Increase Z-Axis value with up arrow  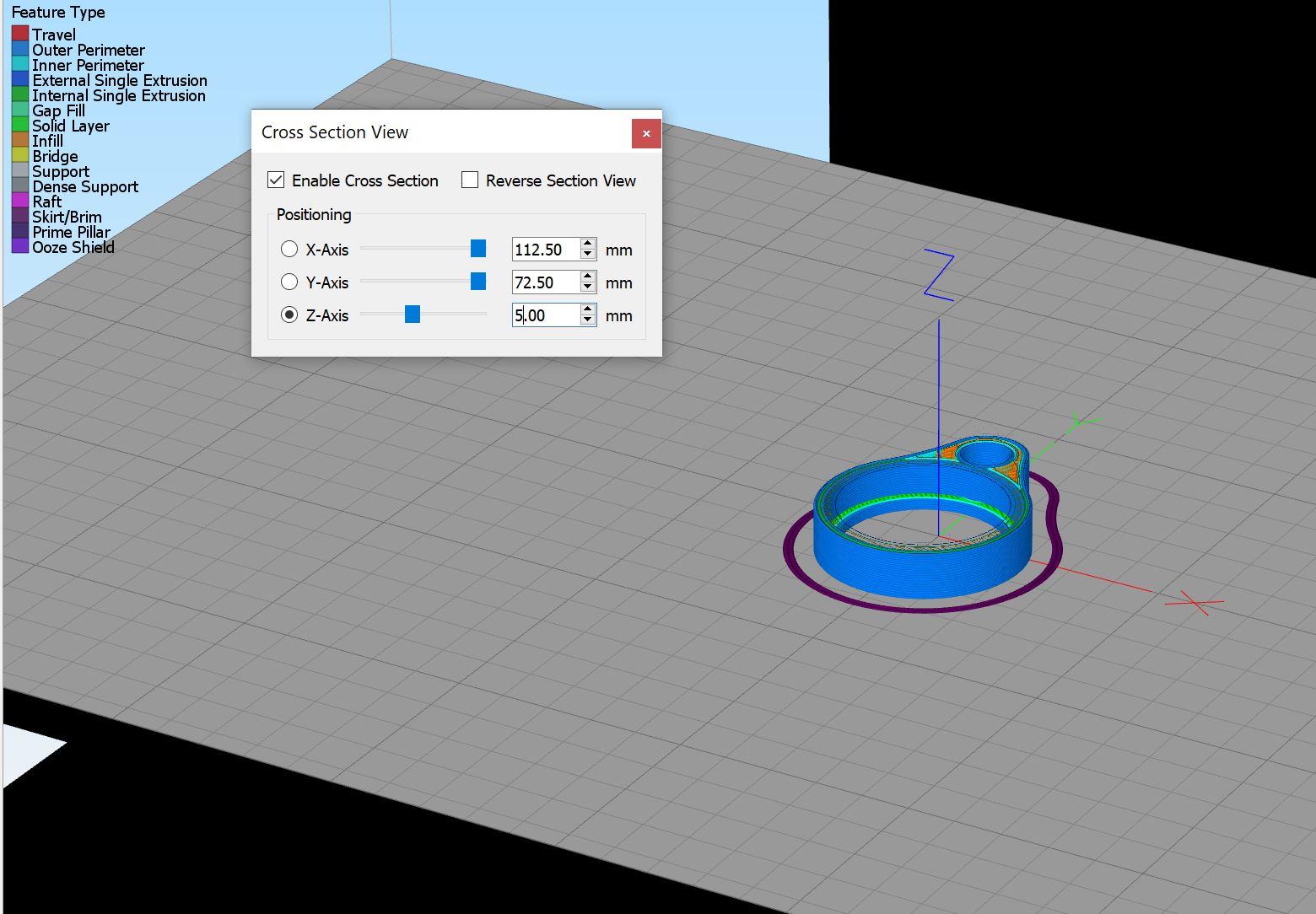588,309
